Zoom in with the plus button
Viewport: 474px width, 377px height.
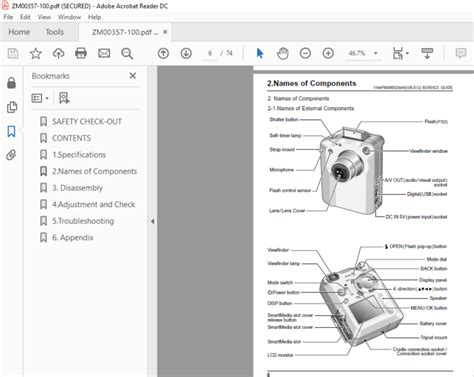tap(328, 53)
